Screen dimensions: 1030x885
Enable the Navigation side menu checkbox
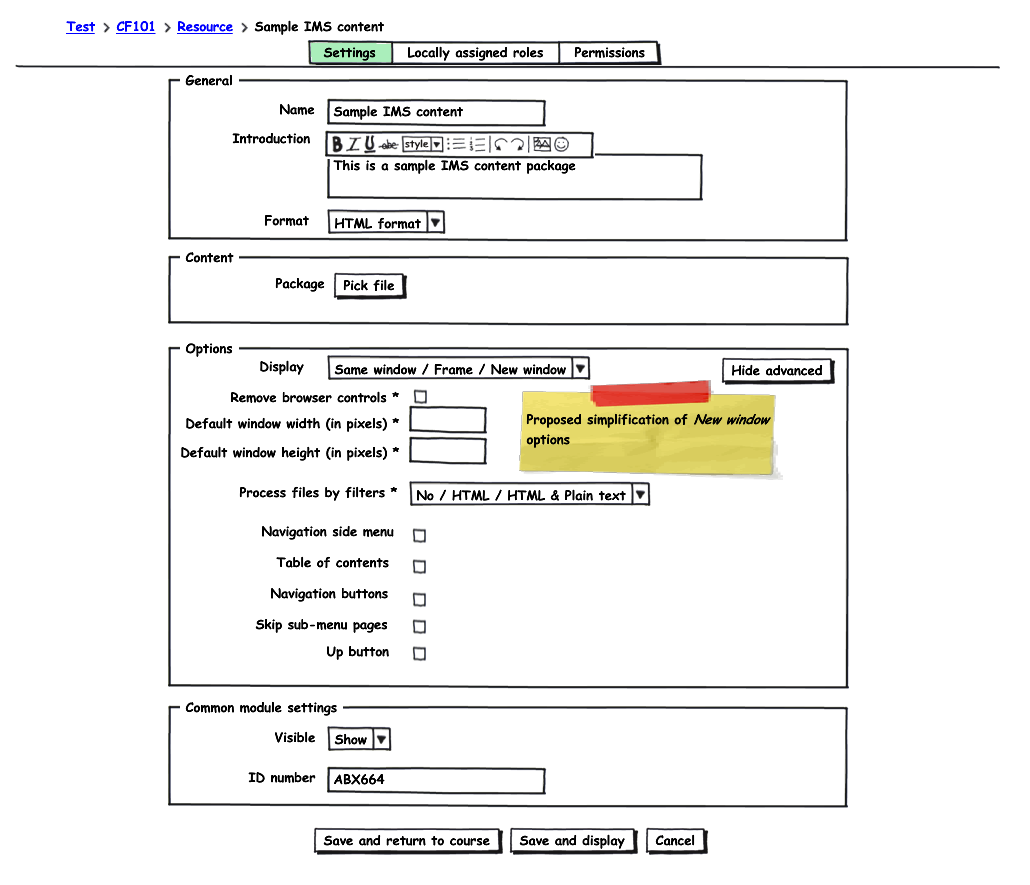point(420,535)
